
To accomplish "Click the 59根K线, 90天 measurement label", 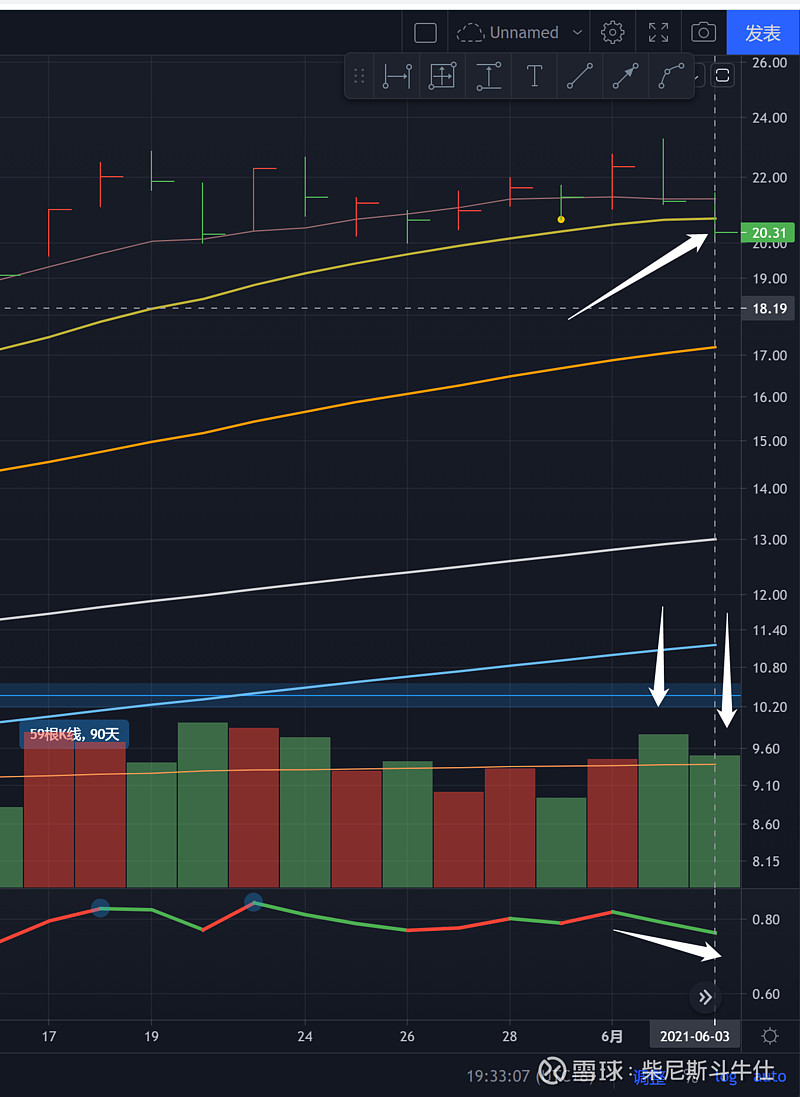I will tap(74, 734).
